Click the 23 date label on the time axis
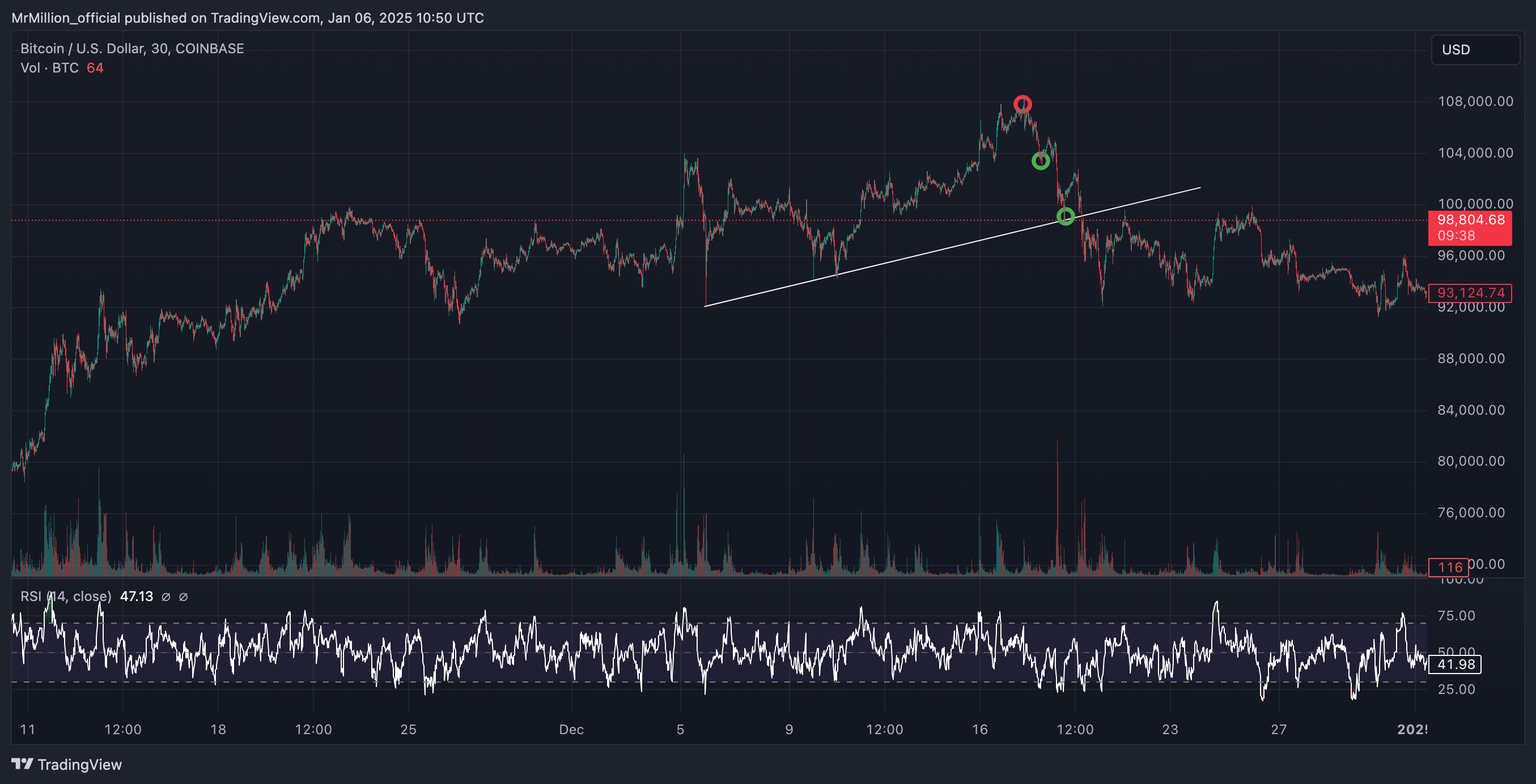This screenshot has height=784, width=1536. (1170, 730)
